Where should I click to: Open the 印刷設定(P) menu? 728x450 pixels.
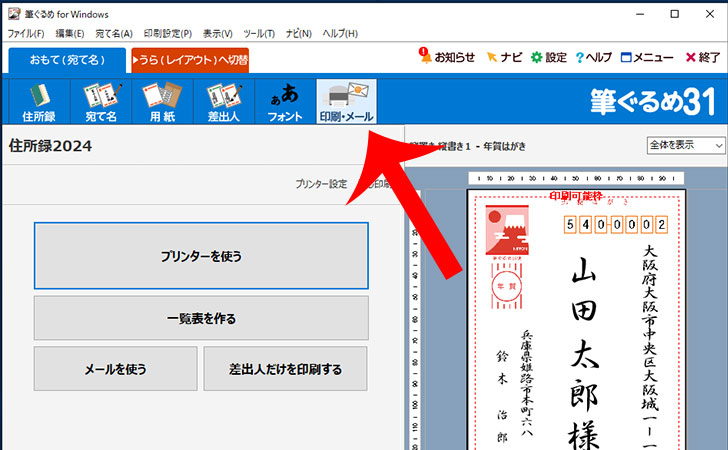[x=168, y=33]
